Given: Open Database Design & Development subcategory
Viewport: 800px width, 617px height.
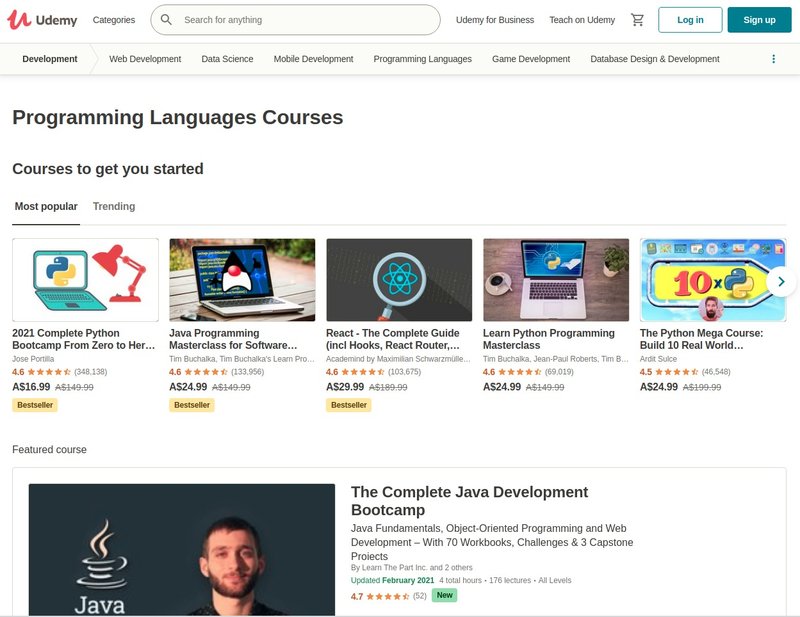Looking at the screenshot, I should tap(655, 59).
